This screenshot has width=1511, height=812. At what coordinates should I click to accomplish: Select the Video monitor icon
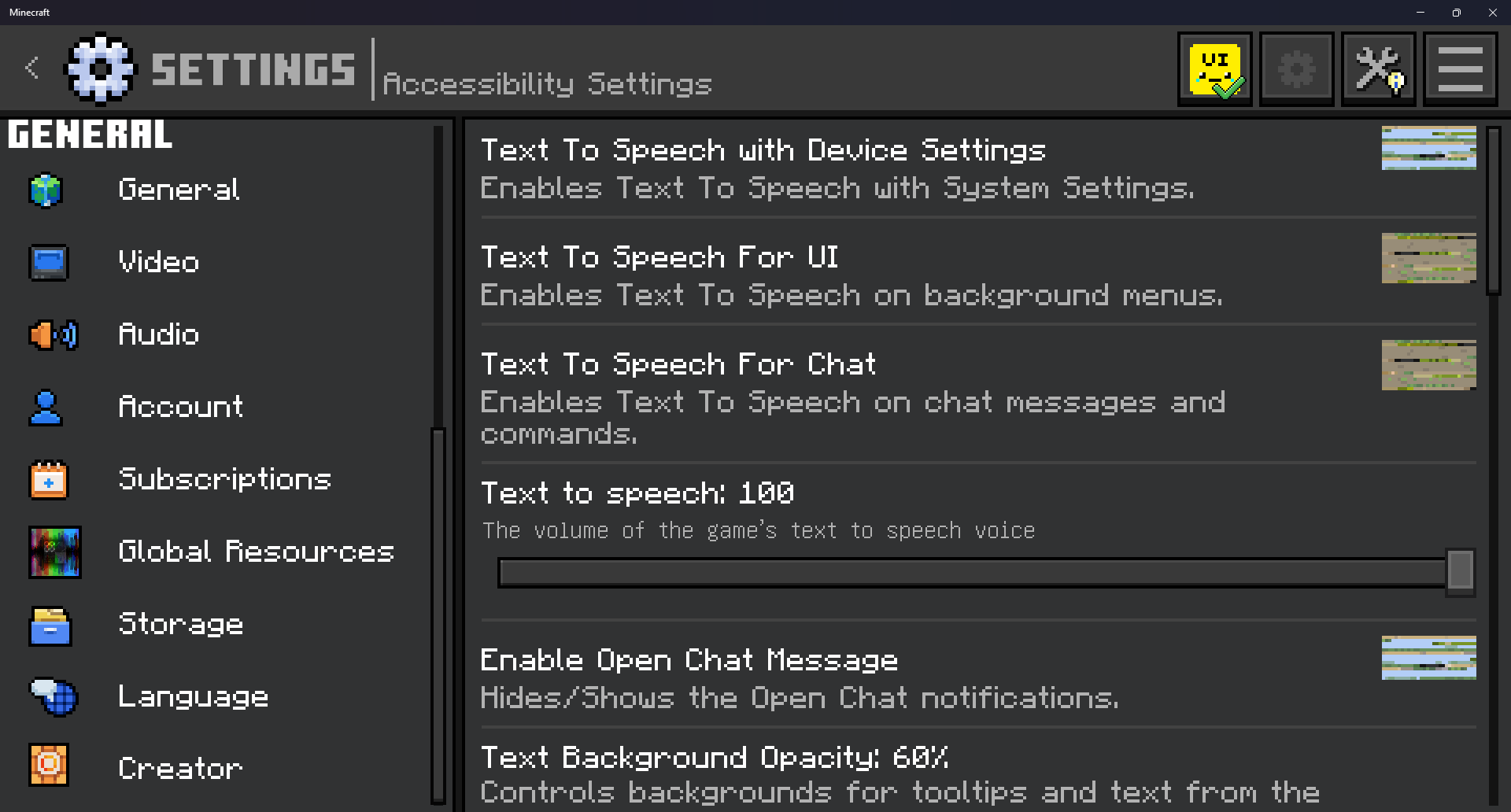(x=49, y=263)
